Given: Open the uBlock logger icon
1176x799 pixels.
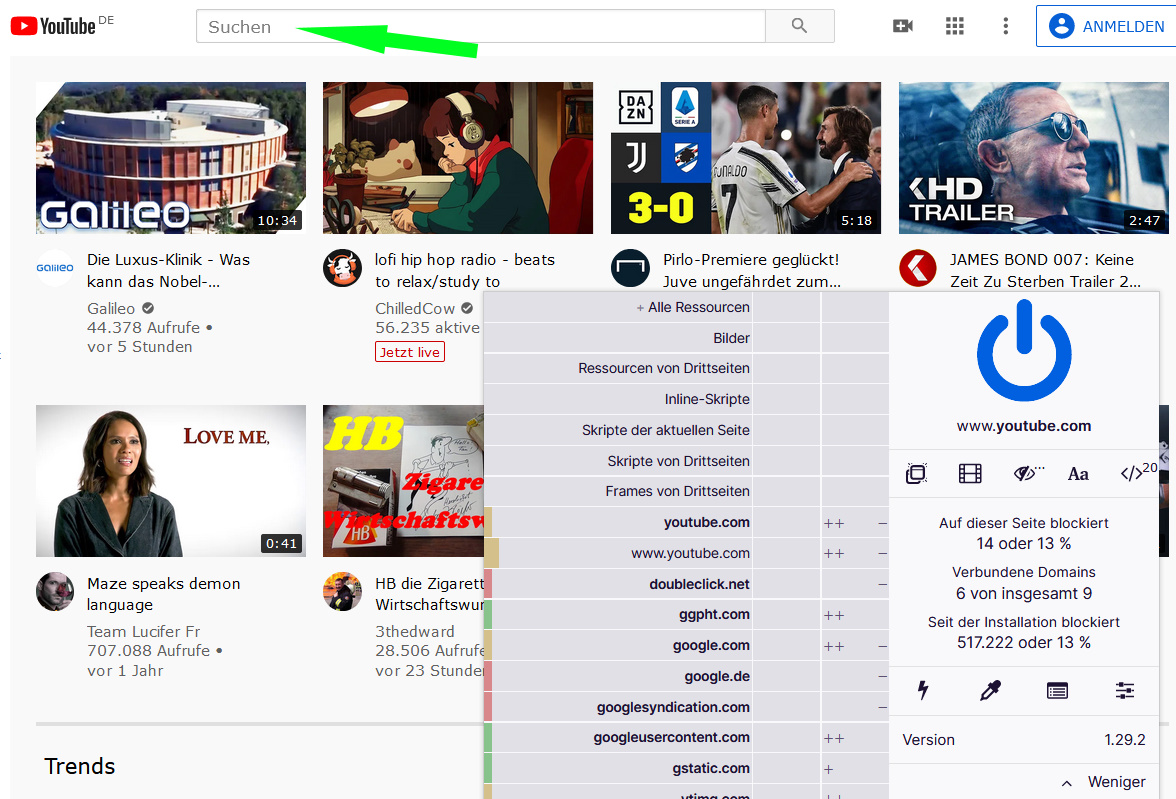Looking at the screenshot, I should [1058, 690].
